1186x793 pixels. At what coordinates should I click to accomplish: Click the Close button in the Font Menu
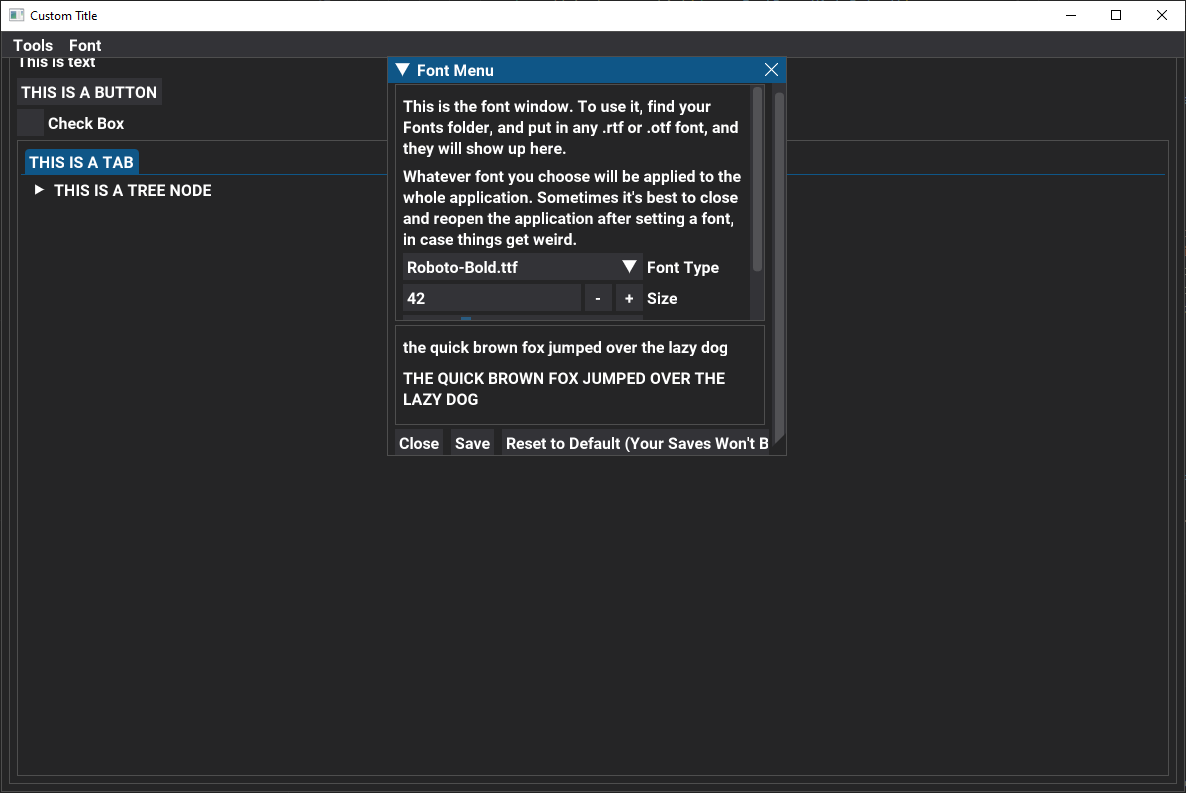418,443
